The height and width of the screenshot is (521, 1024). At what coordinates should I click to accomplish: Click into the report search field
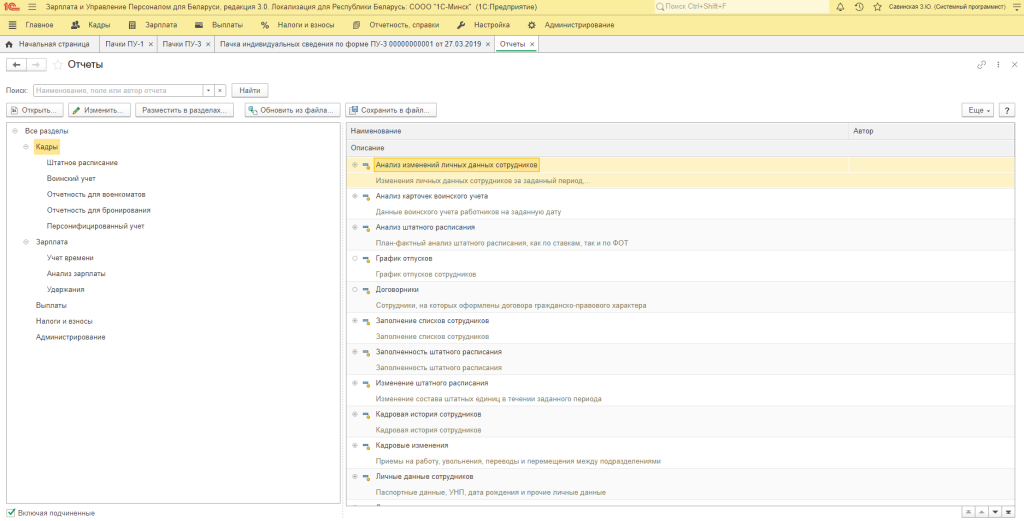118,90
